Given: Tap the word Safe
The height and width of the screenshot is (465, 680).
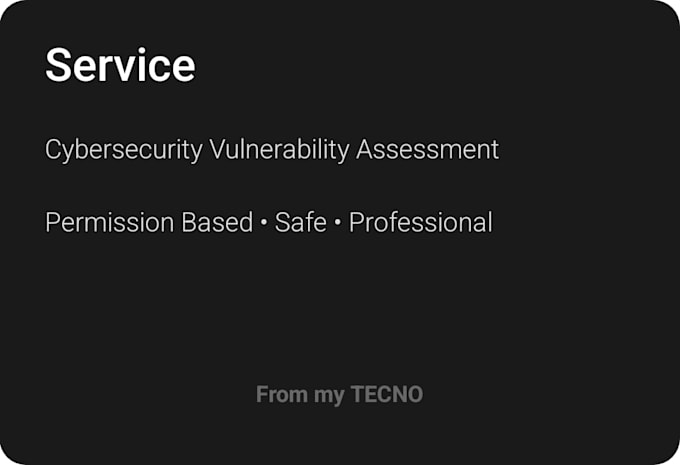Looking at the screenshot, I should pyautogui.click(x=301, y=223).
